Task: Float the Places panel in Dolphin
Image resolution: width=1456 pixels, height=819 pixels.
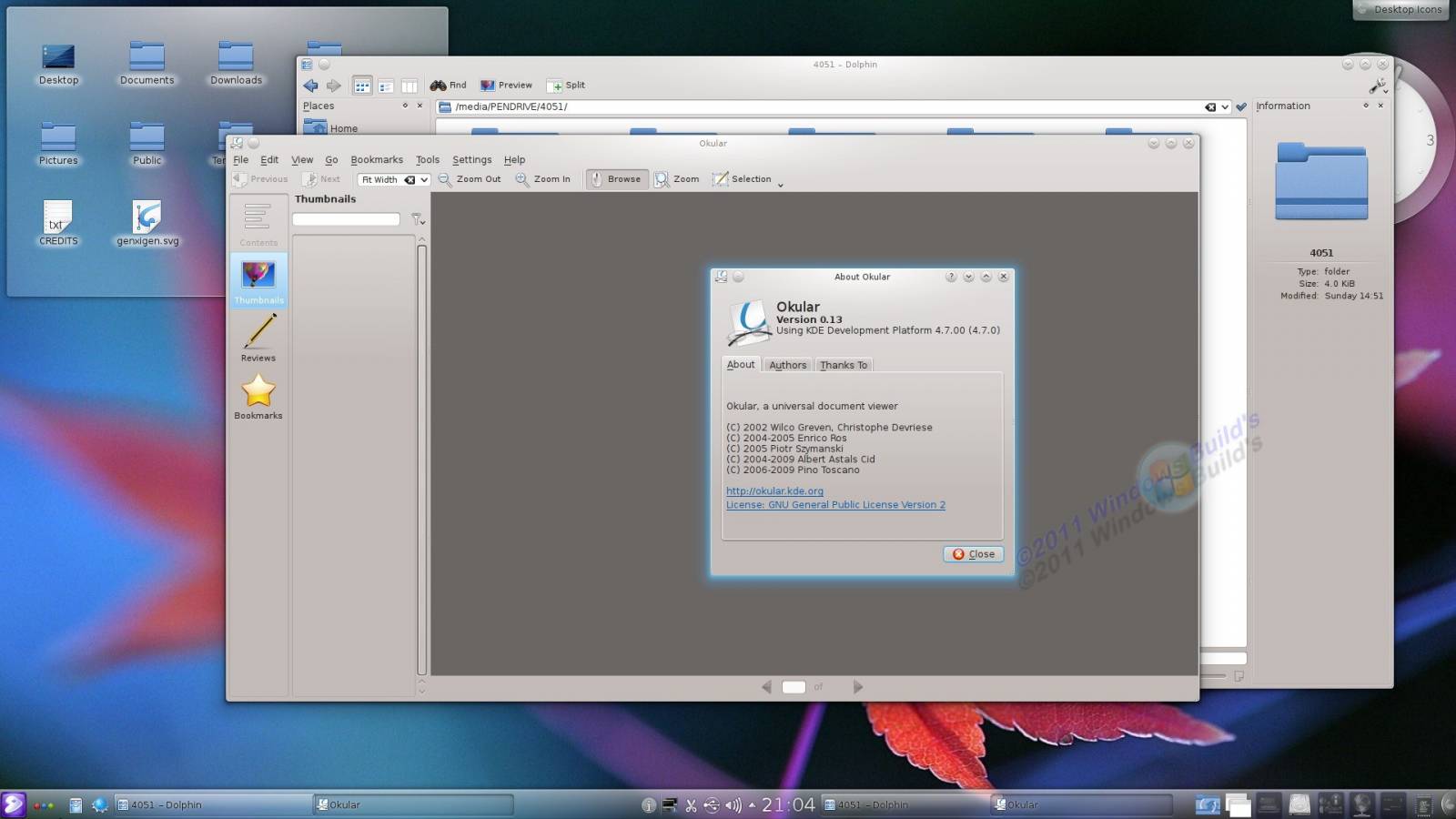Action: [x=405, y=106]
